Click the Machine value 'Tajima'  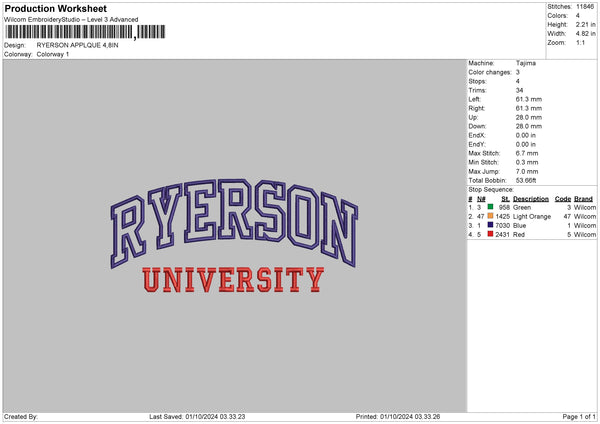coord(526,63)
